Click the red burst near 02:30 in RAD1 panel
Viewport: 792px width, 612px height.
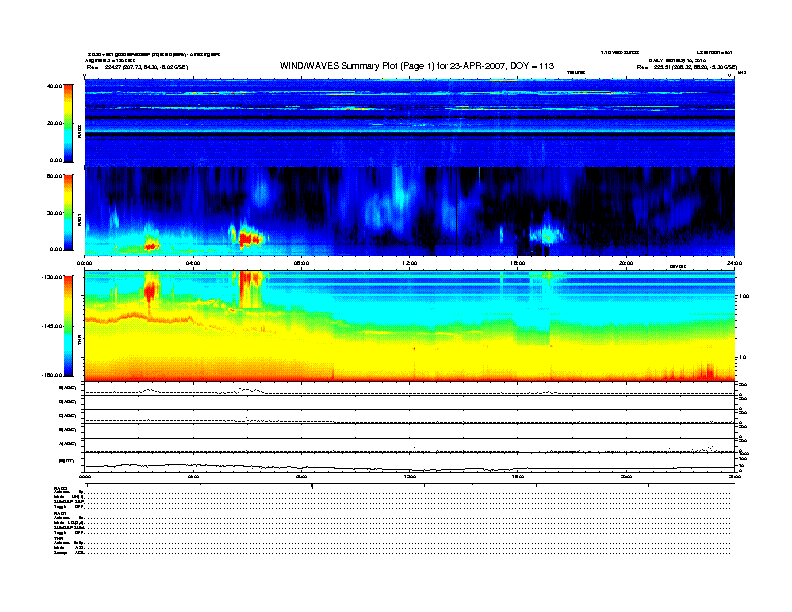point(152,246)
